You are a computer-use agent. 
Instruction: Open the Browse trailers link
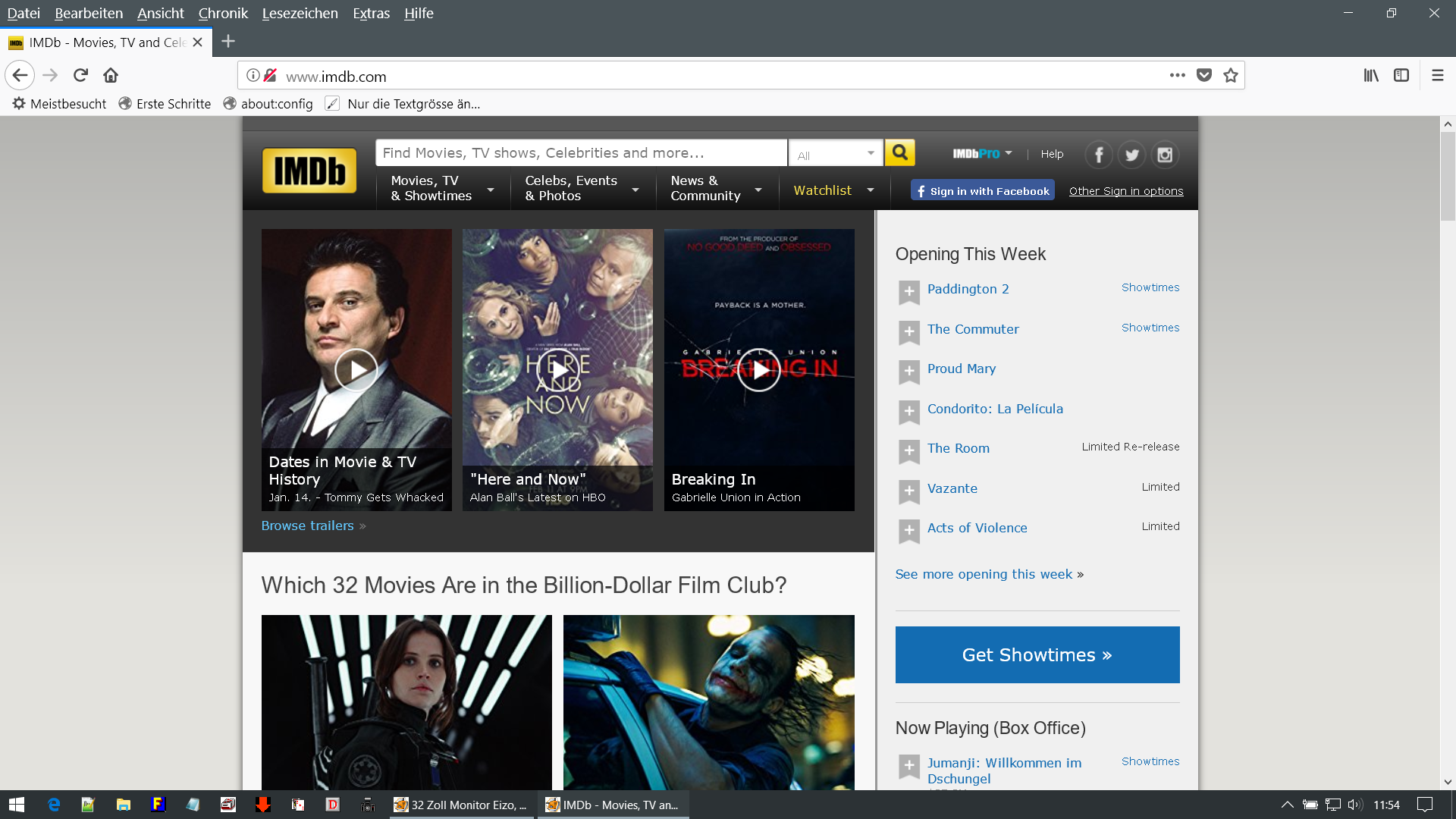(x=308, y=526)
